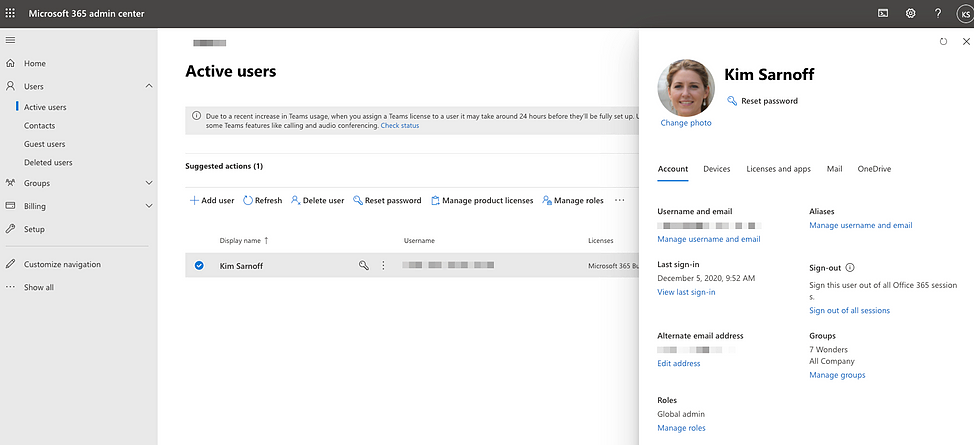Click the Check status link
This screenshot has height=445, width=974.
click(400, 126)
